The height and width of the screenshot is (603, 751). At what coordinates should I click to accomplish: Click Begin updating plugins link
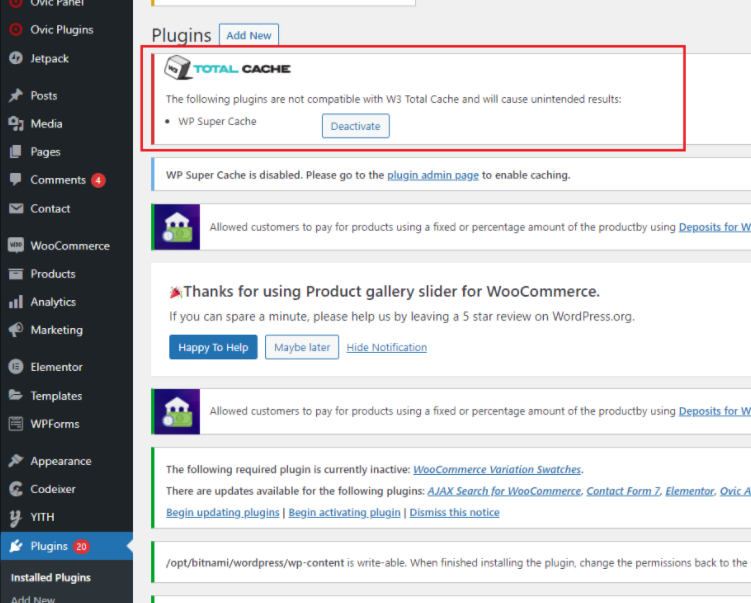[x=223, y=512]
